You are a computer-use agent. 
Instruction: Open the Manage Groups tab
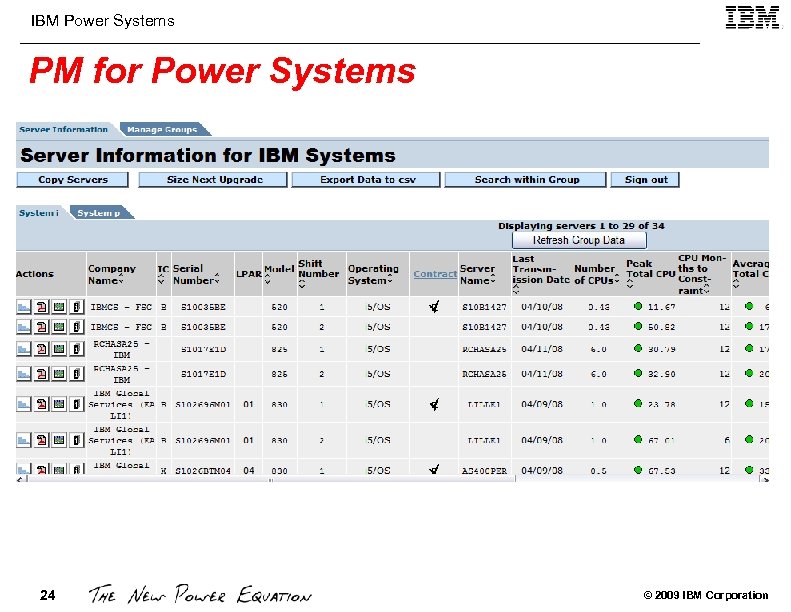pos(162,130)
